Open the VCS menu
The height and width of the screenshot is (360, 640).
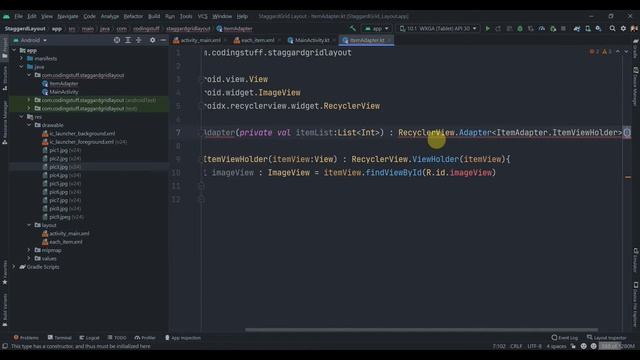pyautogui.click(x=202, y=16)
